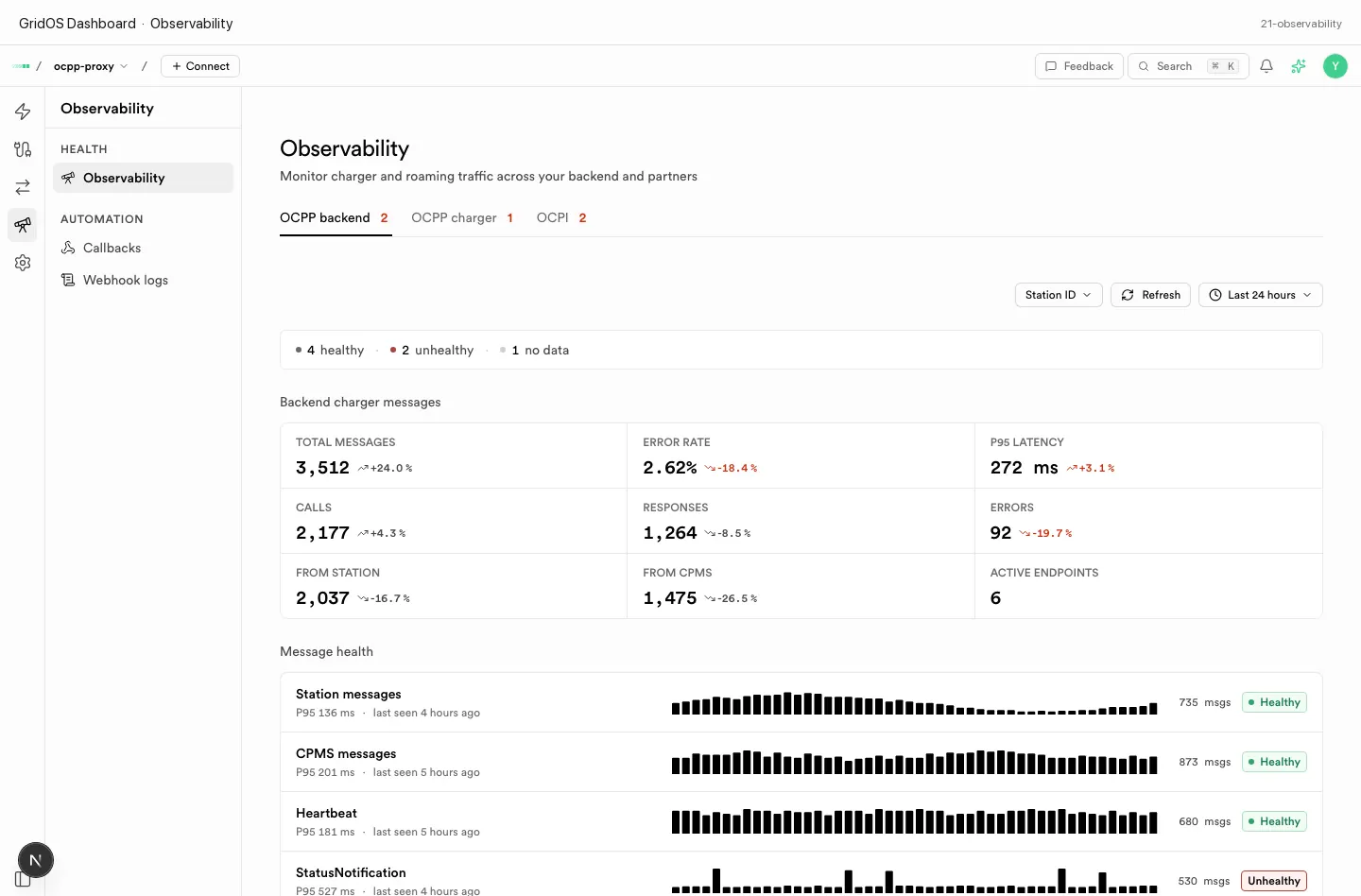Click the Search field in header
The image size is (1361, 896).
tap(1188, 66)
